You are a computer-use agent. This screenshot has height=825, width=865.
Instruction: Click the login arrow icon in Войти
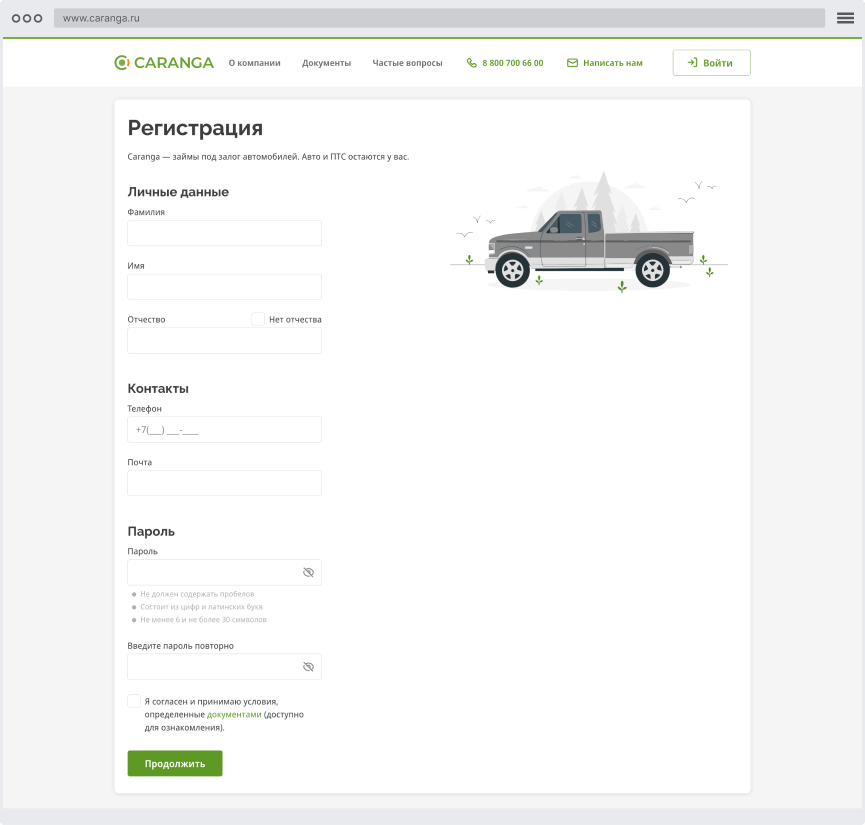point(692,63)
